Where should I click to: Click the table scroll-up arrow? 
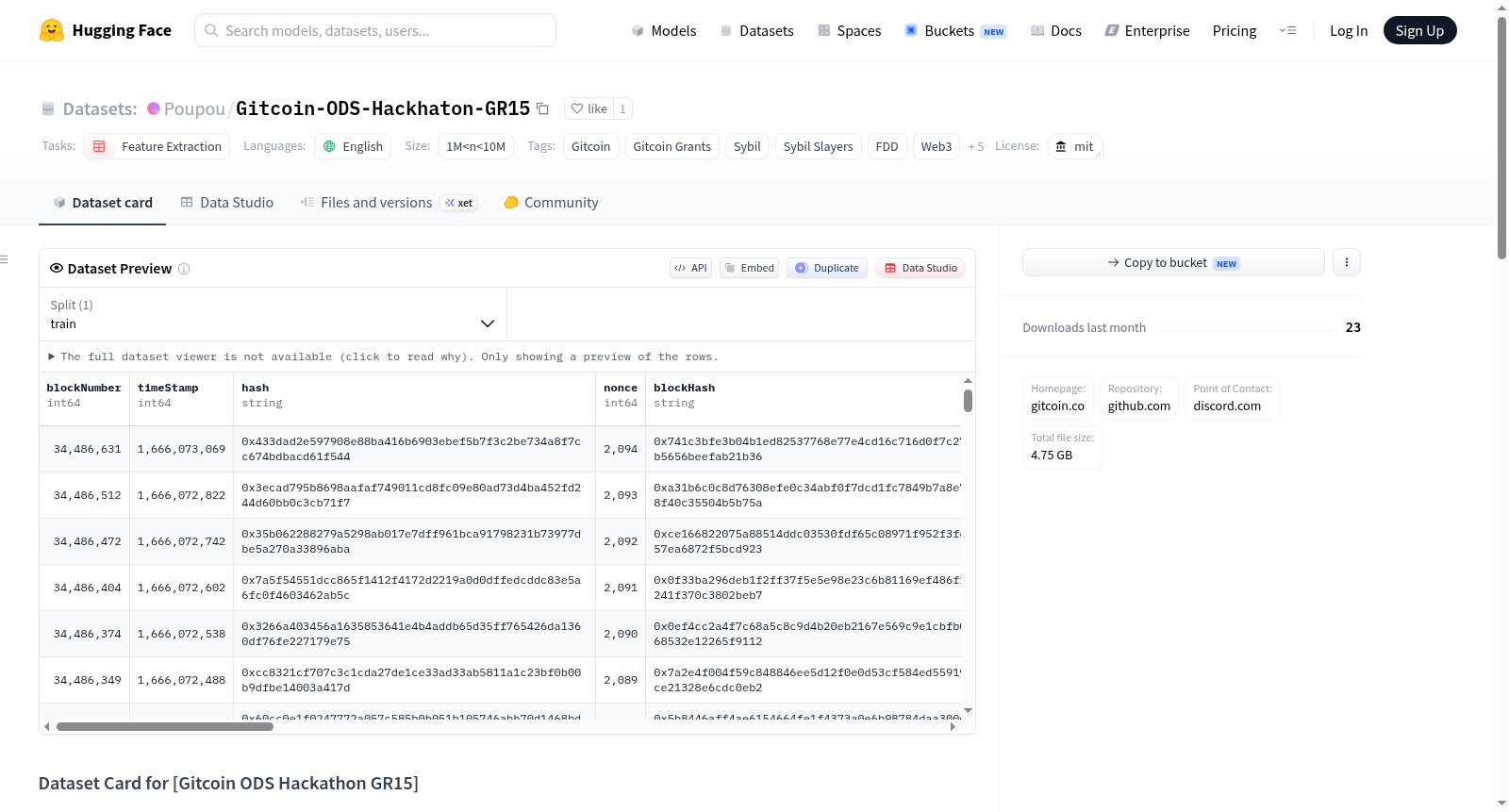(968, 381)
